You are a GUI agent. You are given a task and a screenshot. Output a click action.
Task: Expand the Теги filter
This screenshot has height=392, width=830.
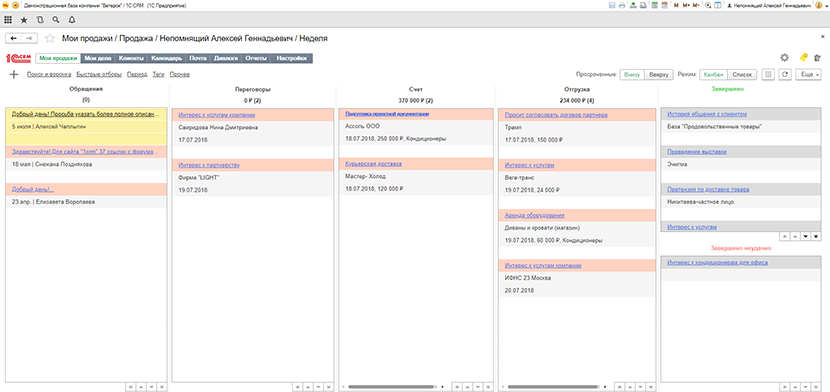158,75
